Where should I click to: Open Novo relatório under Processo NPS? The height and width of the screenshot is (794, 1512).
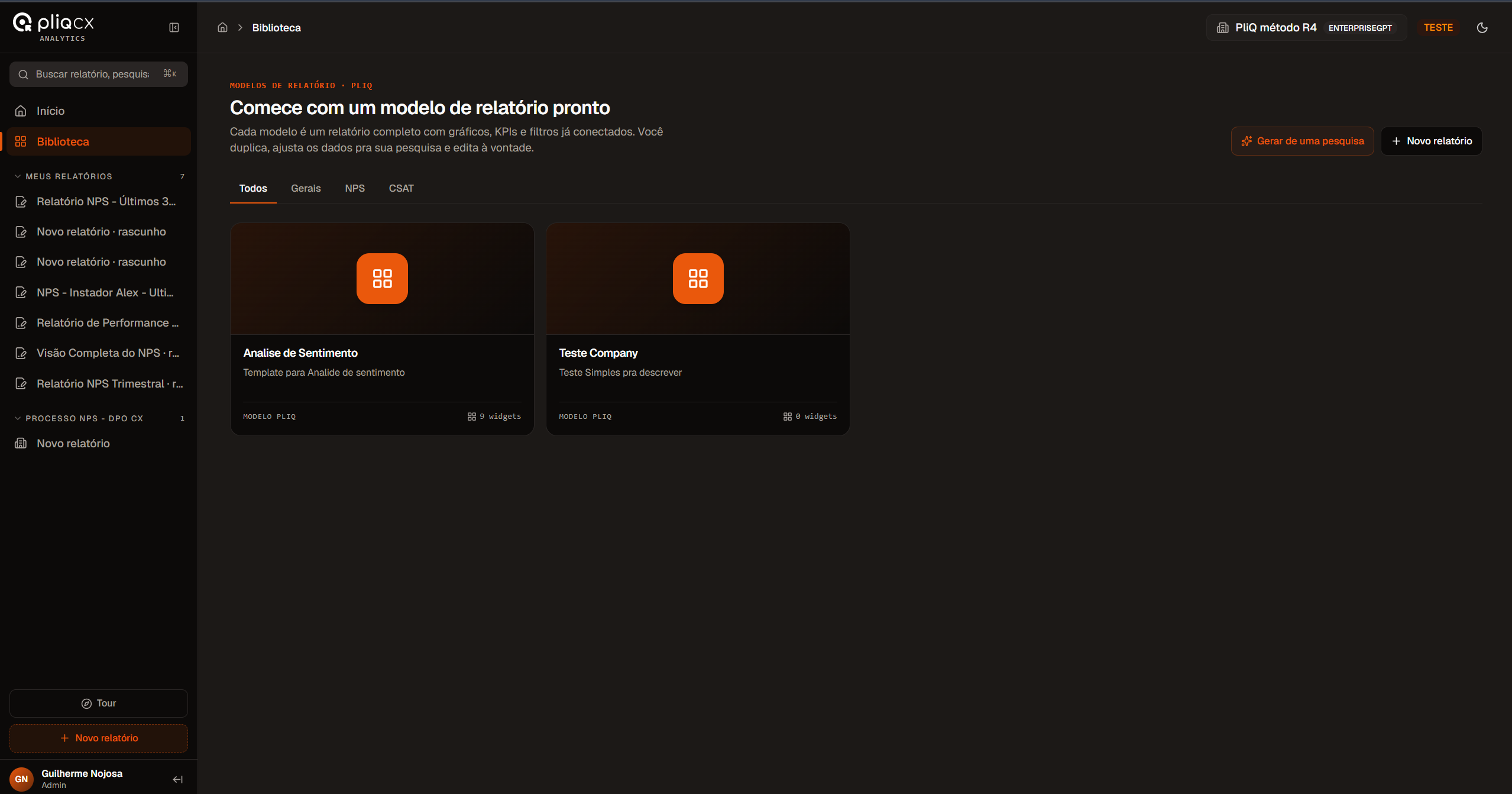[99, 443]
